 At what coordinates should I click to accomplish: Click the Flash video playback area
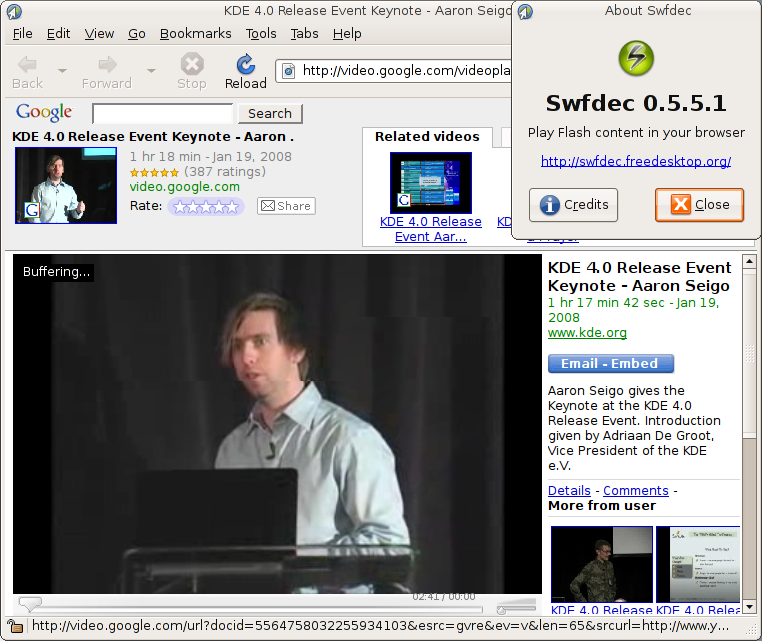277,423
